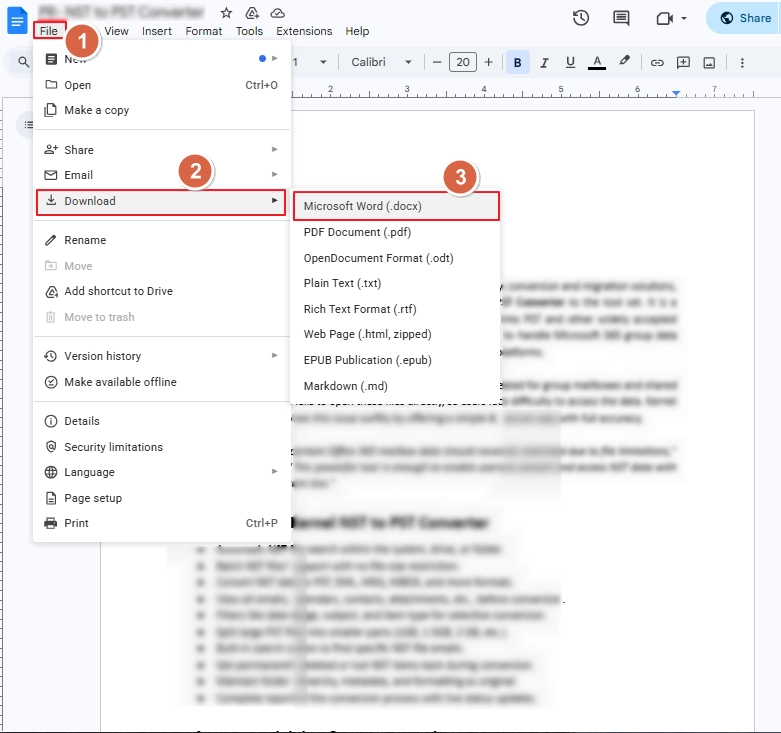Expand the paragraph style dropdown arrow
781x733 pixels.
(x=323, y=62)
